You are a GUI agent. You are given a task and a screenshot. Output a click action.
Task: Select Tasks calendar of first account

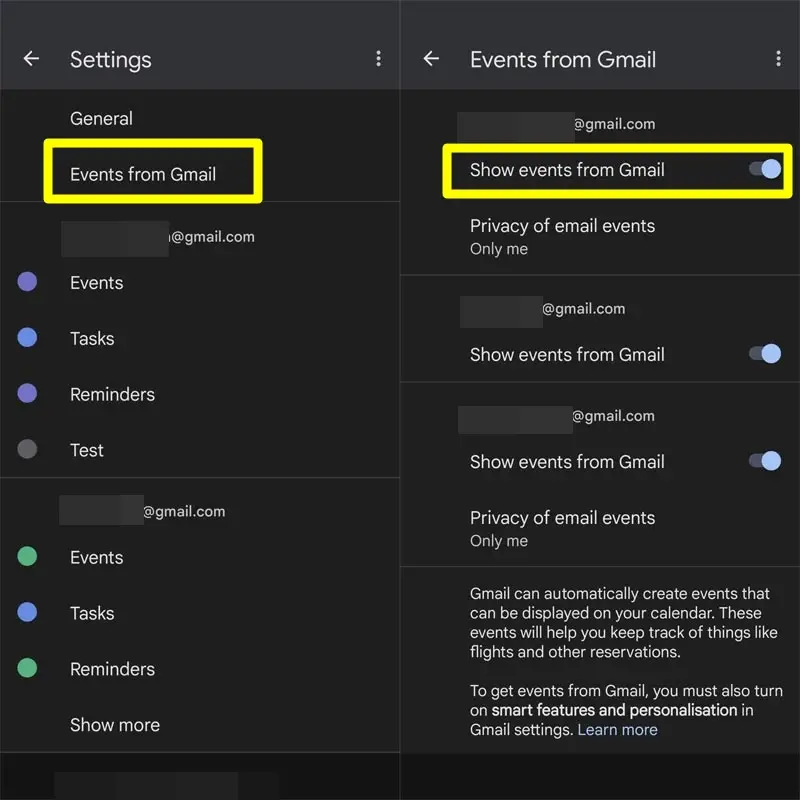click(199, 338)
